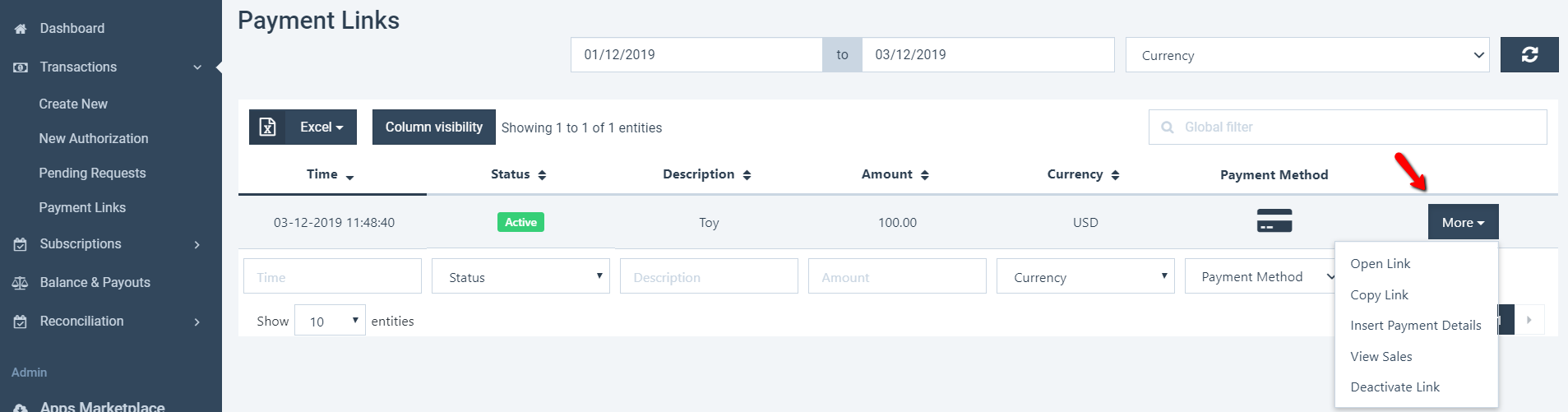Click the credit card payment method icon
The width and height of the screenshot is (1568, 412).
tap(1274, 221)
